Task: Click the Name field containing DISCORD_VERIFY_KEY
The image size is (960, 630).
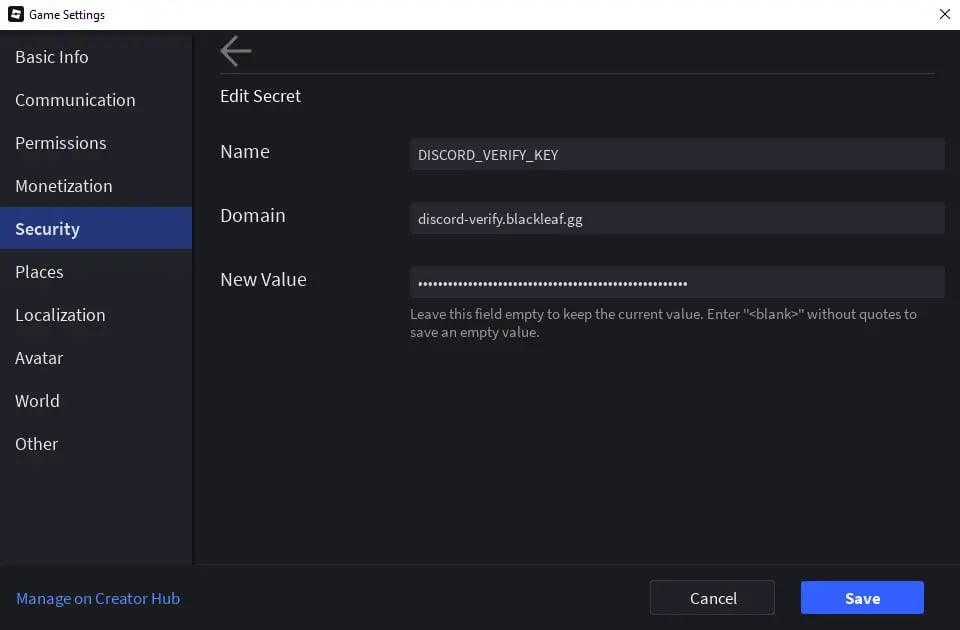Action: coord(676,155)
